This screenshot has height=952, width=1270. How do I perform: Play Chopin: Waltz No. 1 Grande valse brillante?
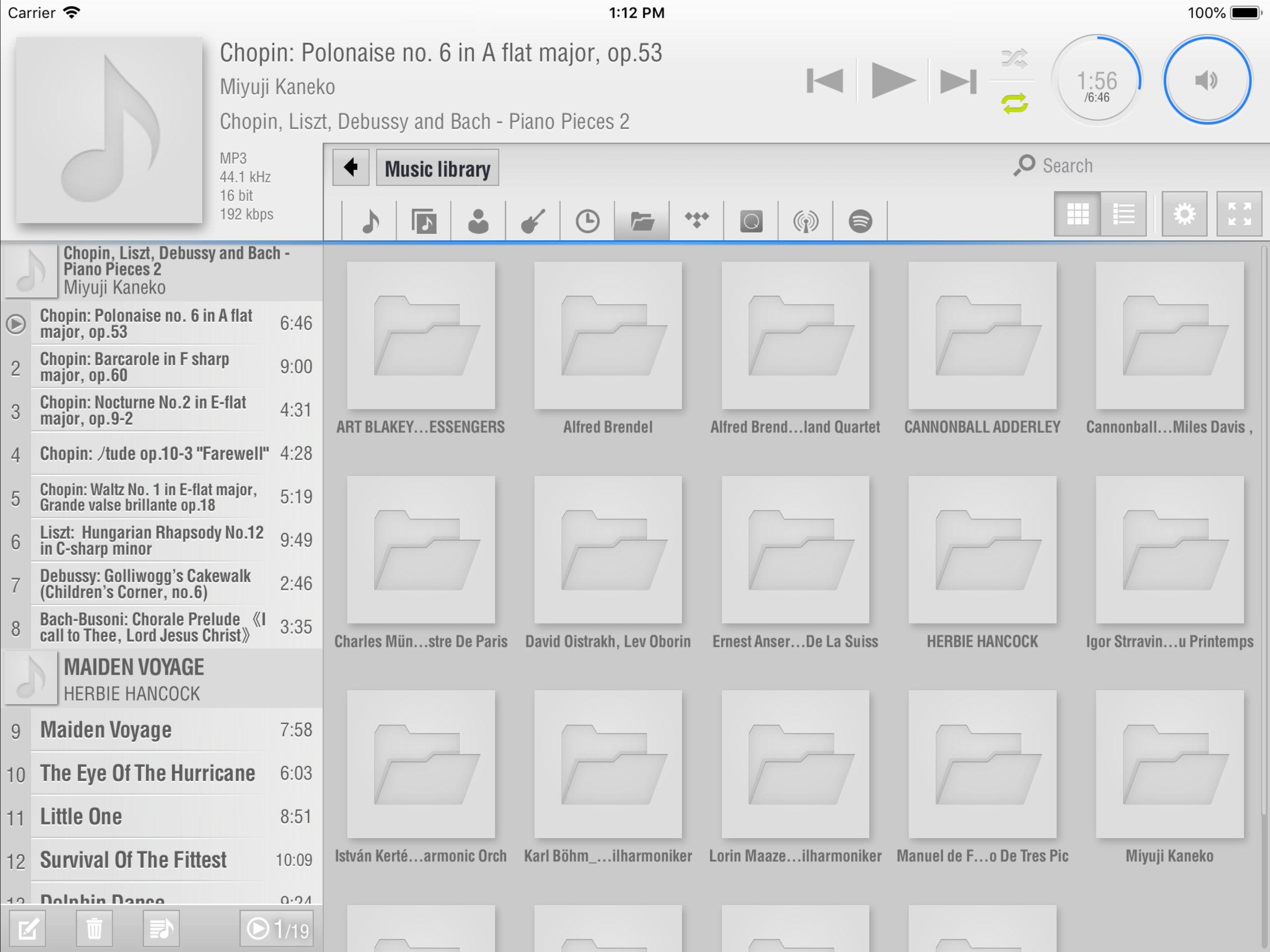click(161, 496)
